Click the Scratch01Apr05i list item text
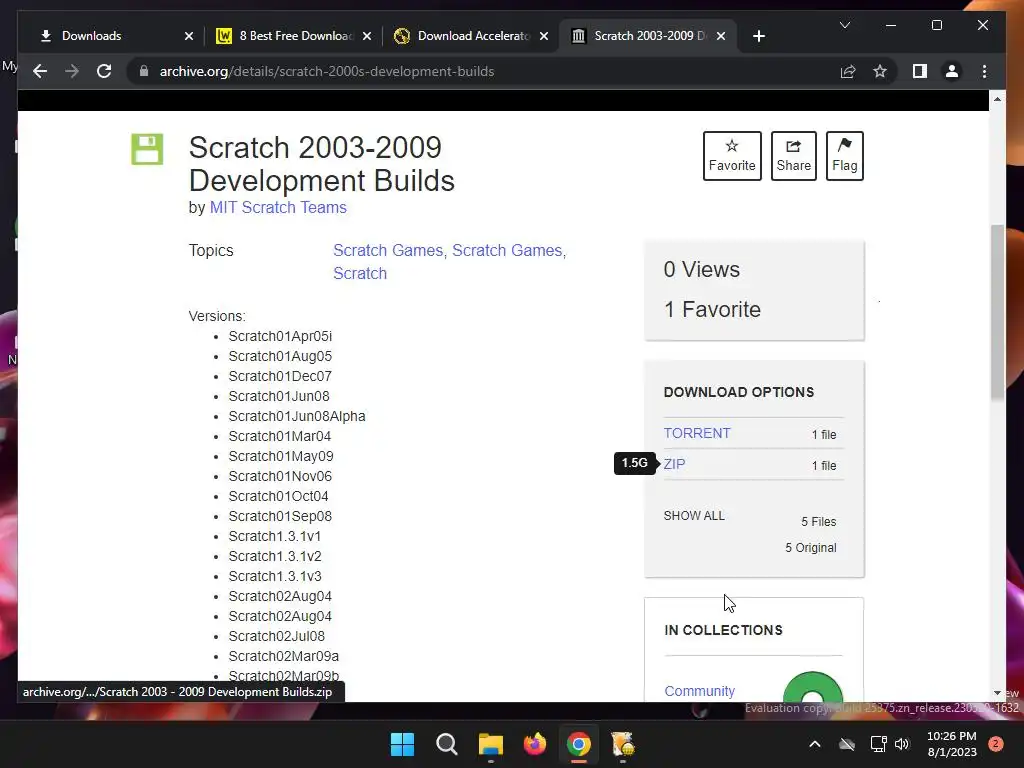 280,336
